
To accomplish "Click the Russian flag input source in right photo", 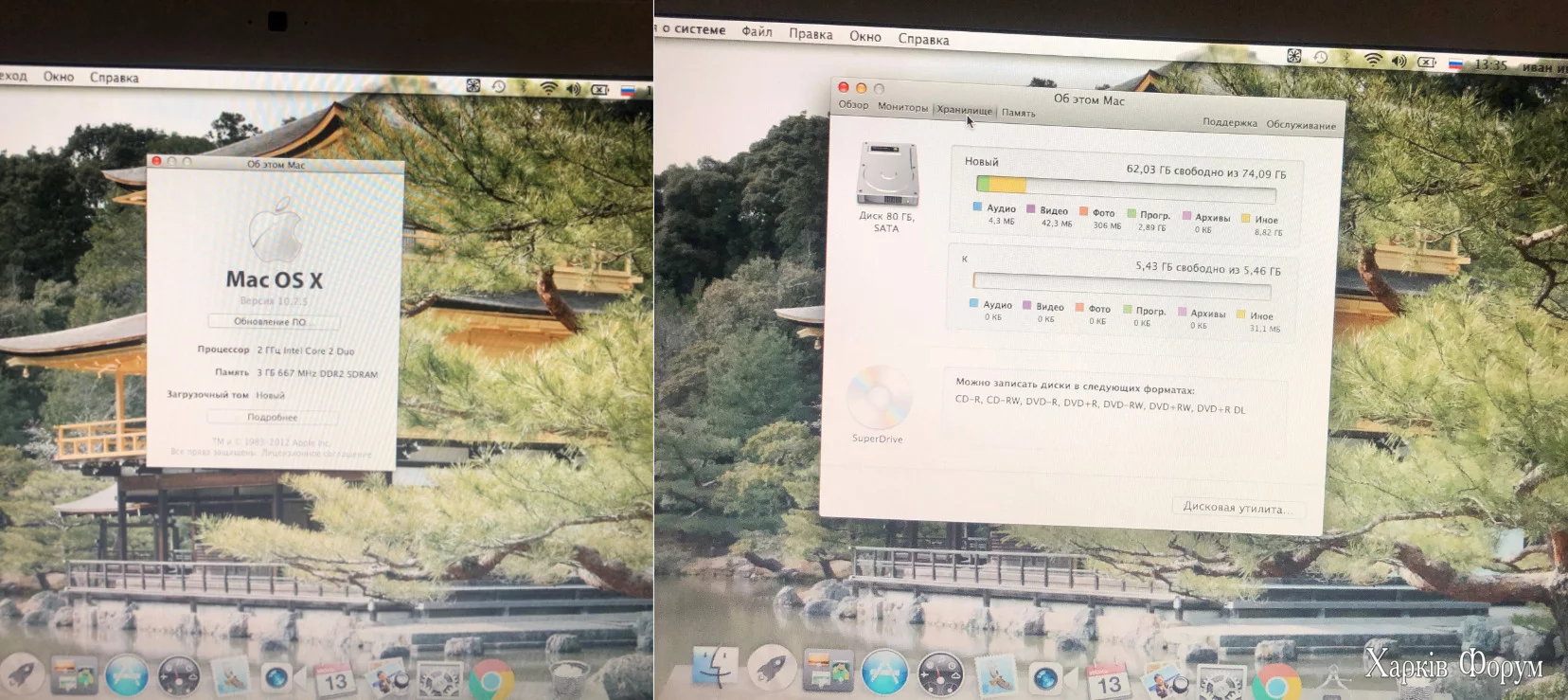I will pos(1455,63).
